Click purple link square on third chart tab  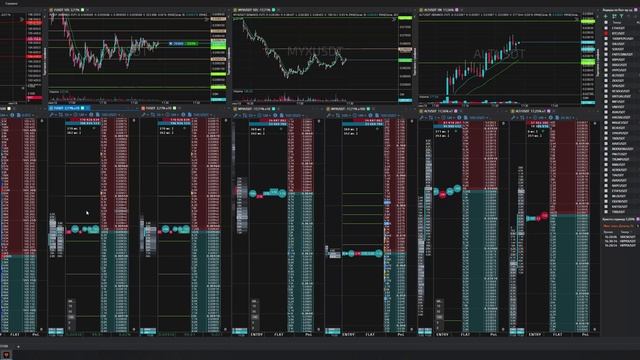click(x=457, y=9)
